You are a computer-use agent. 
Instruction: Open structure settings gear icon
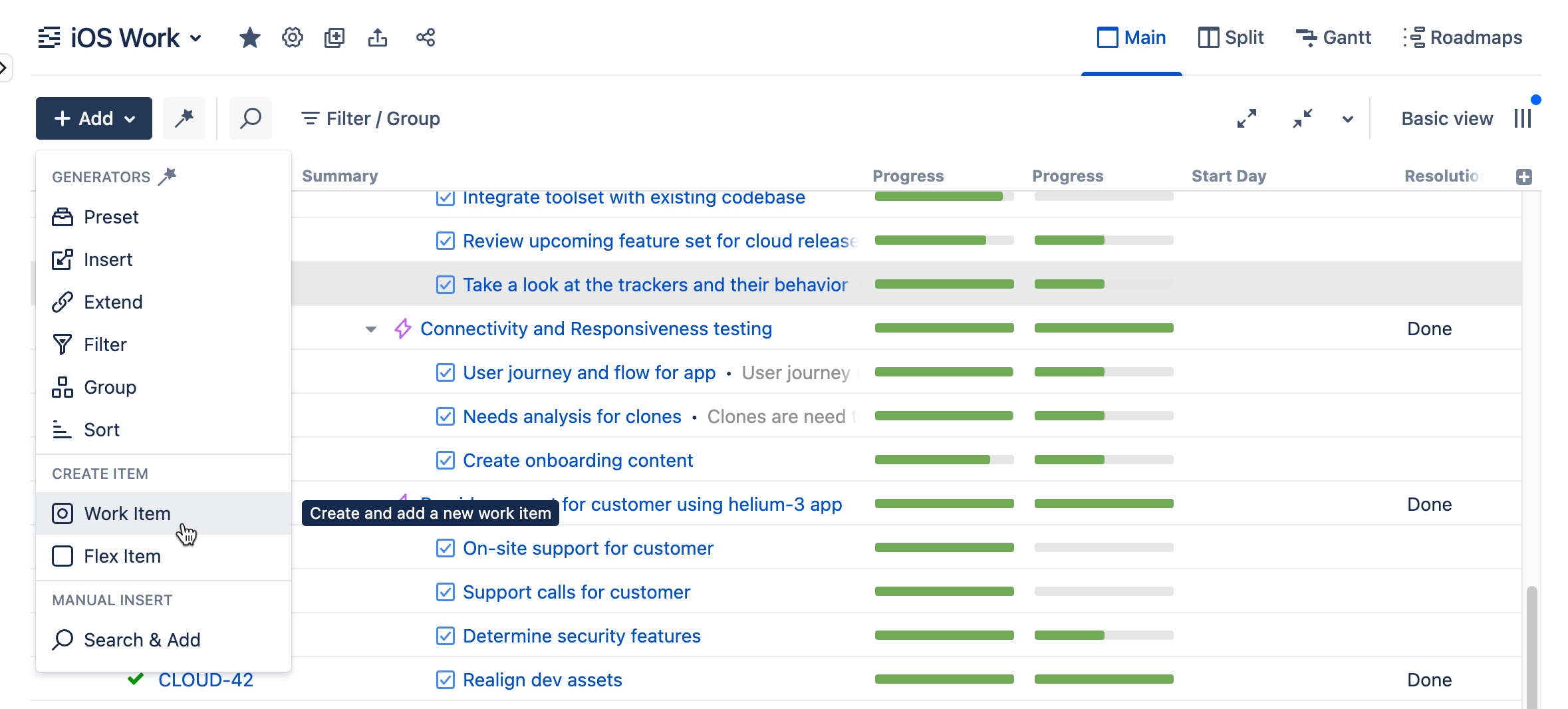292,38
